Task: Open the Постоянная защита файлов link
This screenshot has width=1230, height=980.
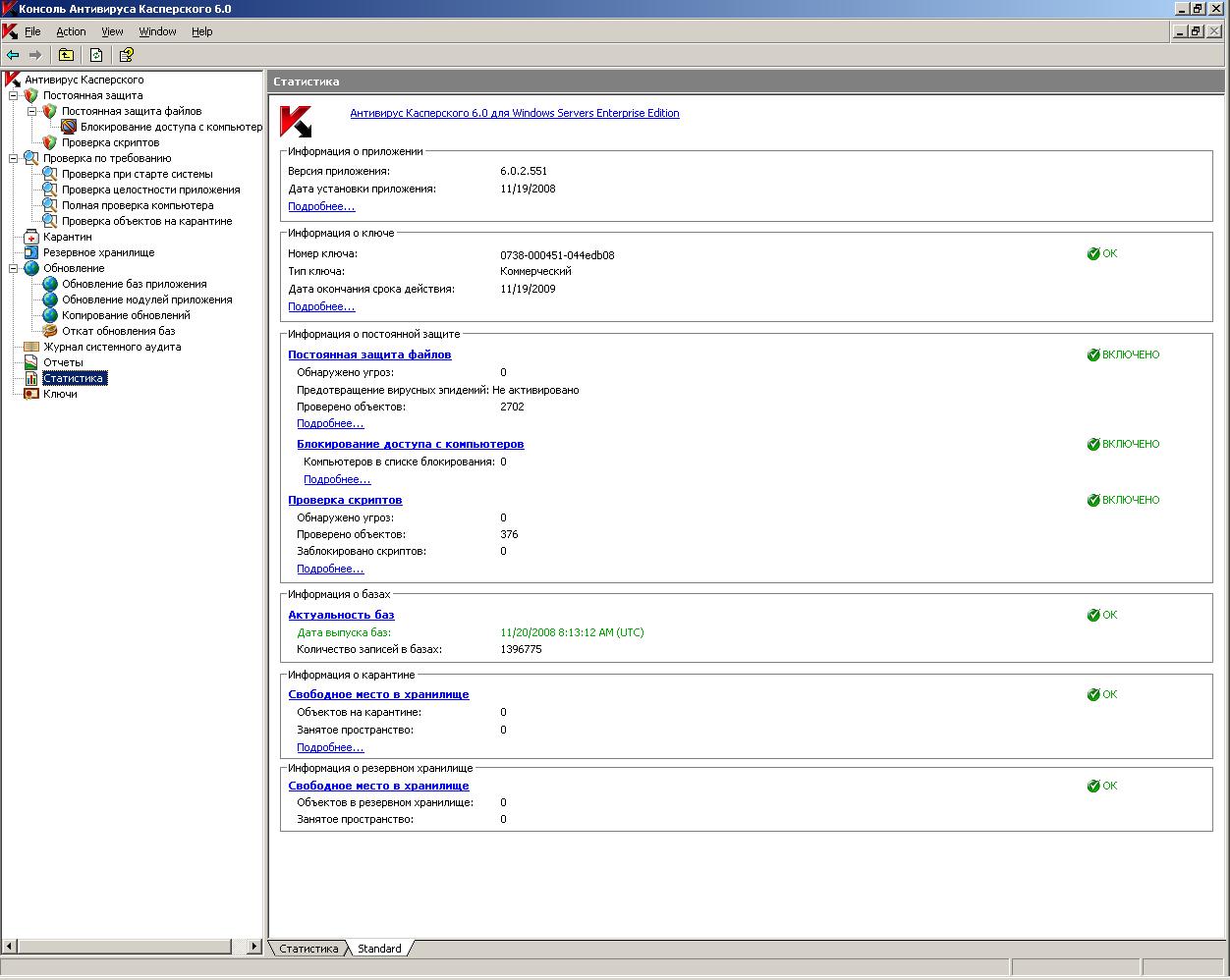Action: click(x=369, y=354)
